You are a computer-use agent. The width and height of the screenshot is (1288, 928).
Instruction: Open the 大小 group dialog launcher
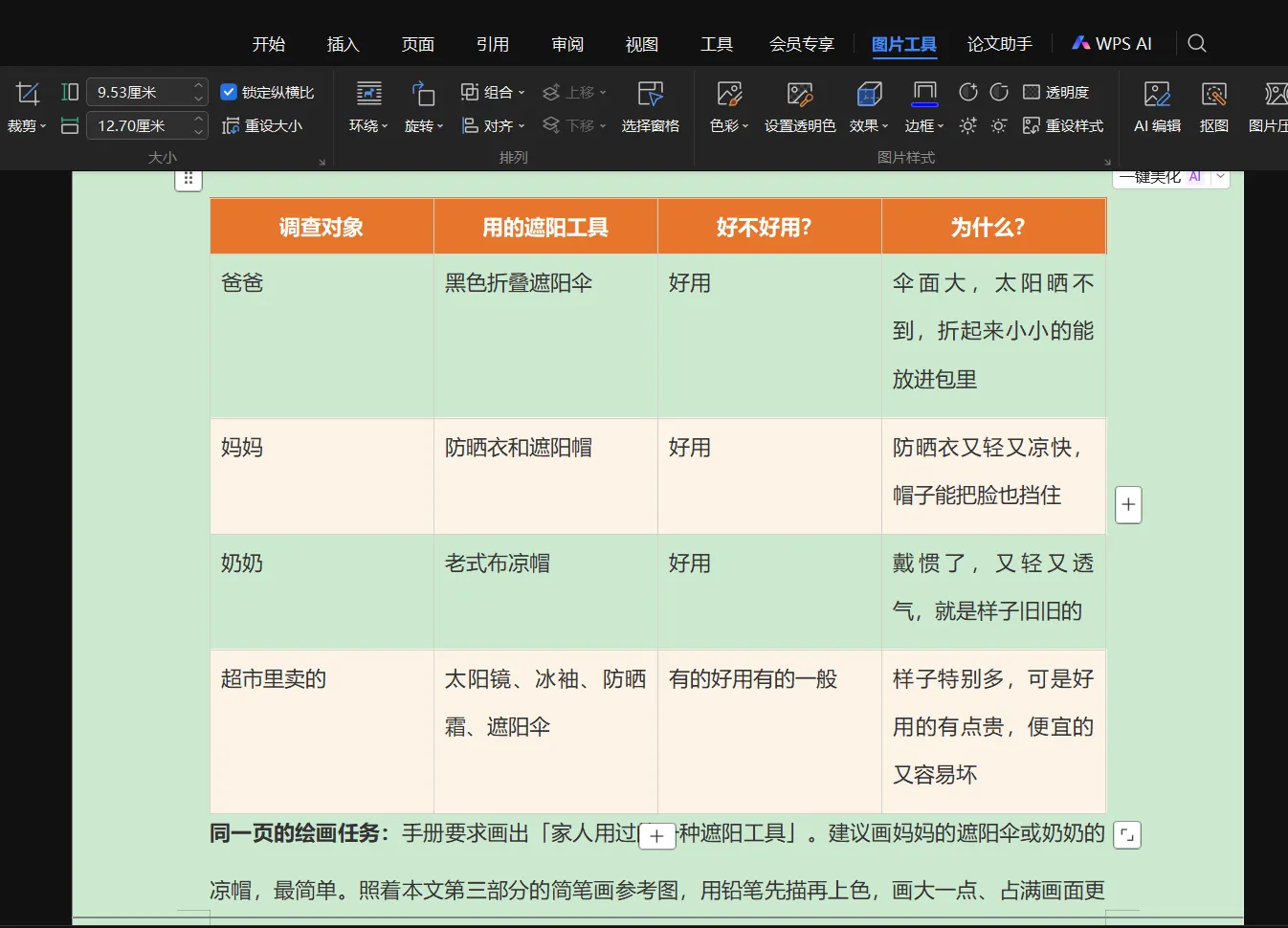click(322, 162)
